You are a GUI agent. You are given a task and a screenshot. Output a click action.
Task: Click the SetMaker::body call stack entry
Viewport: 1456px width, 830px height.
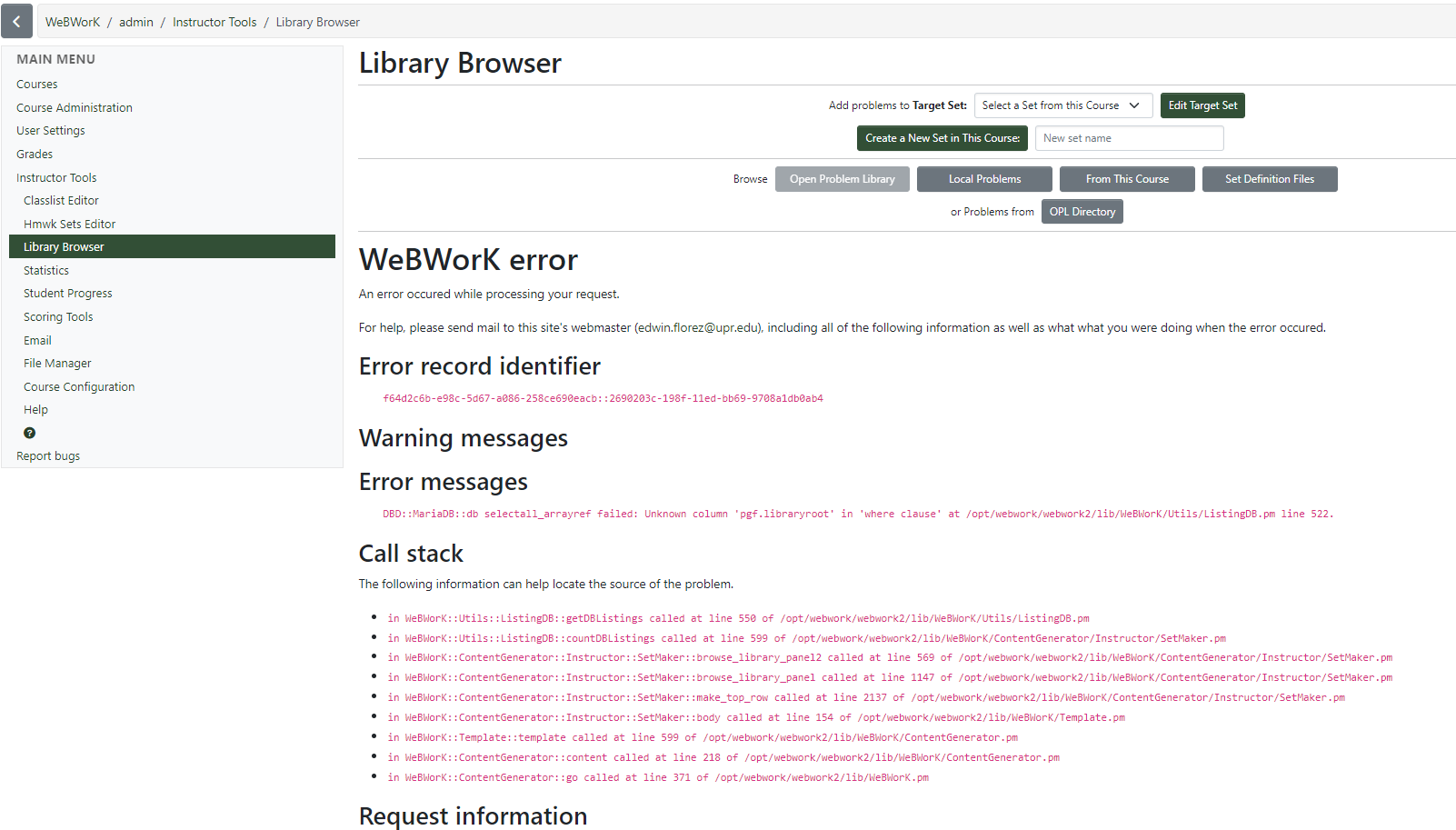click(x=756, y=717)
